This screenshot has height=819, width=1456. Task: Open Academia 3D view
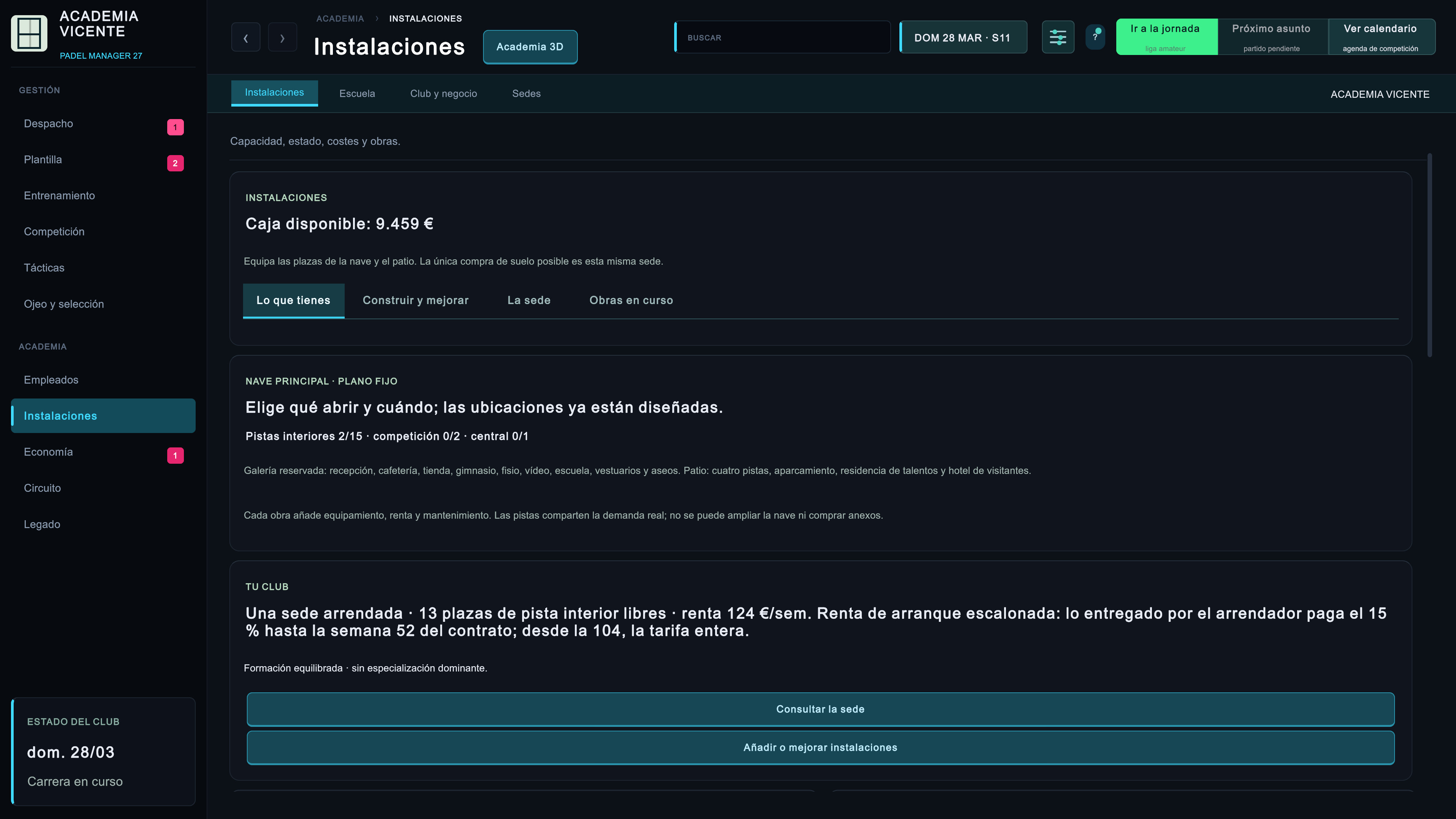[530, 47]
